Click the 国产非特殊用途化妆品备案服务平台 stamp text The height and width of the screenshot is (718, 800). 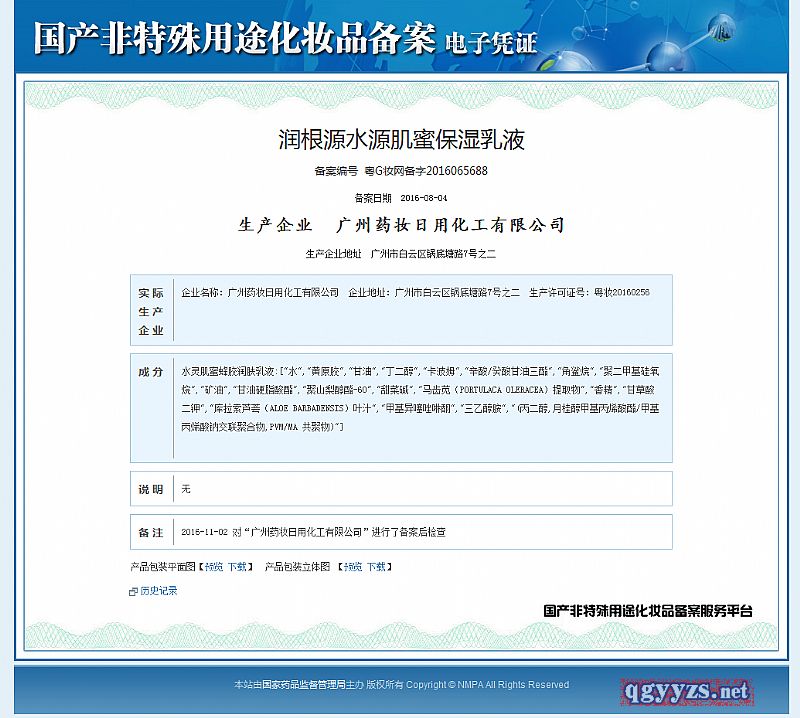[647, 610]
